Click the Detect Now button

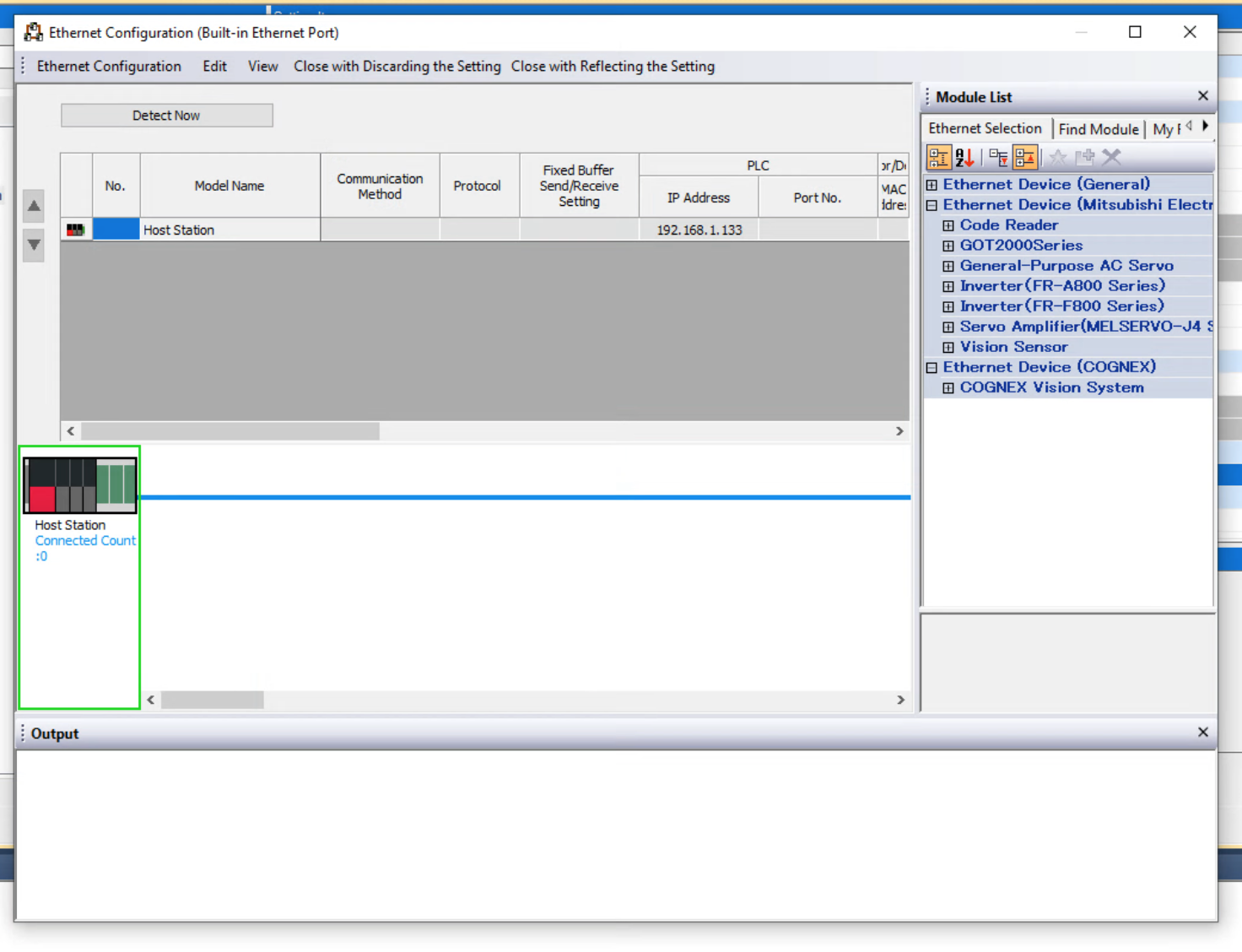(166, 116)
